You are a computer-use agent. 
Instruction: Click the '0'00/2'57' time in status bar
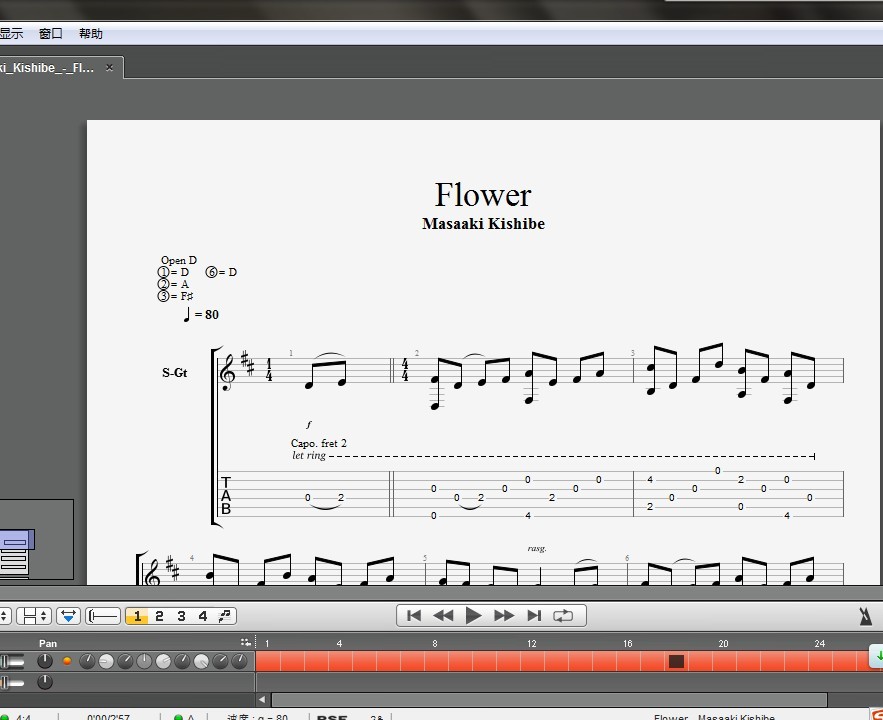coord(108,716)
